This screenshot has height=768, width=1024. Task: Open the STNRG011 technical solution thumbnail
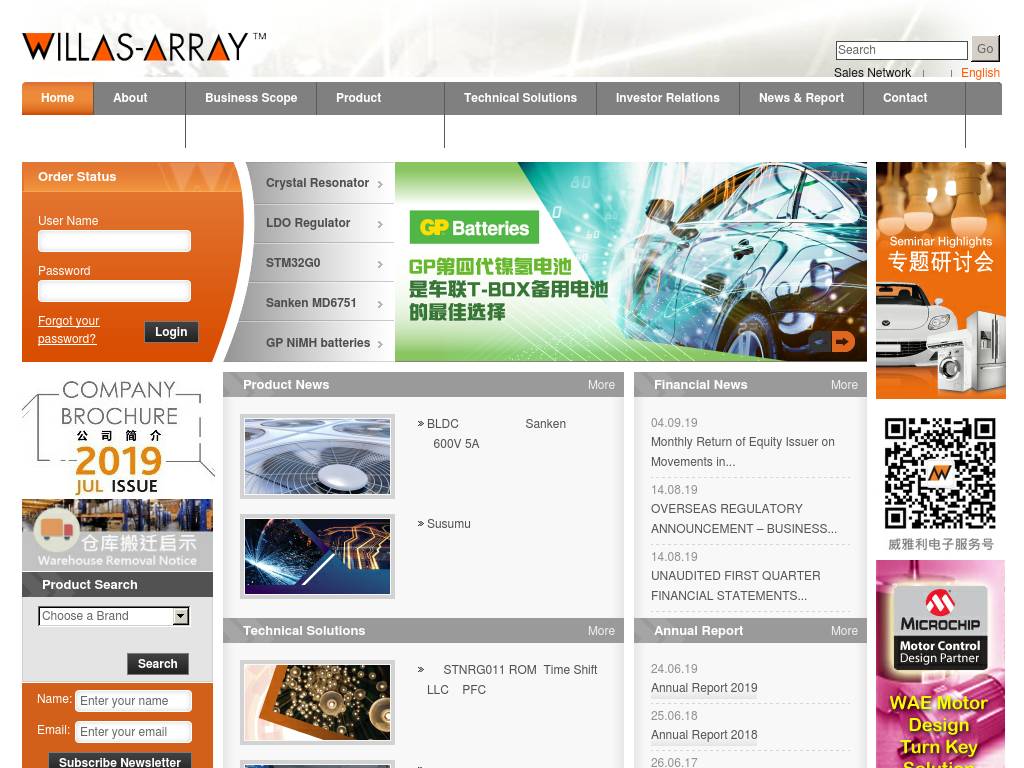coord(317,702)
